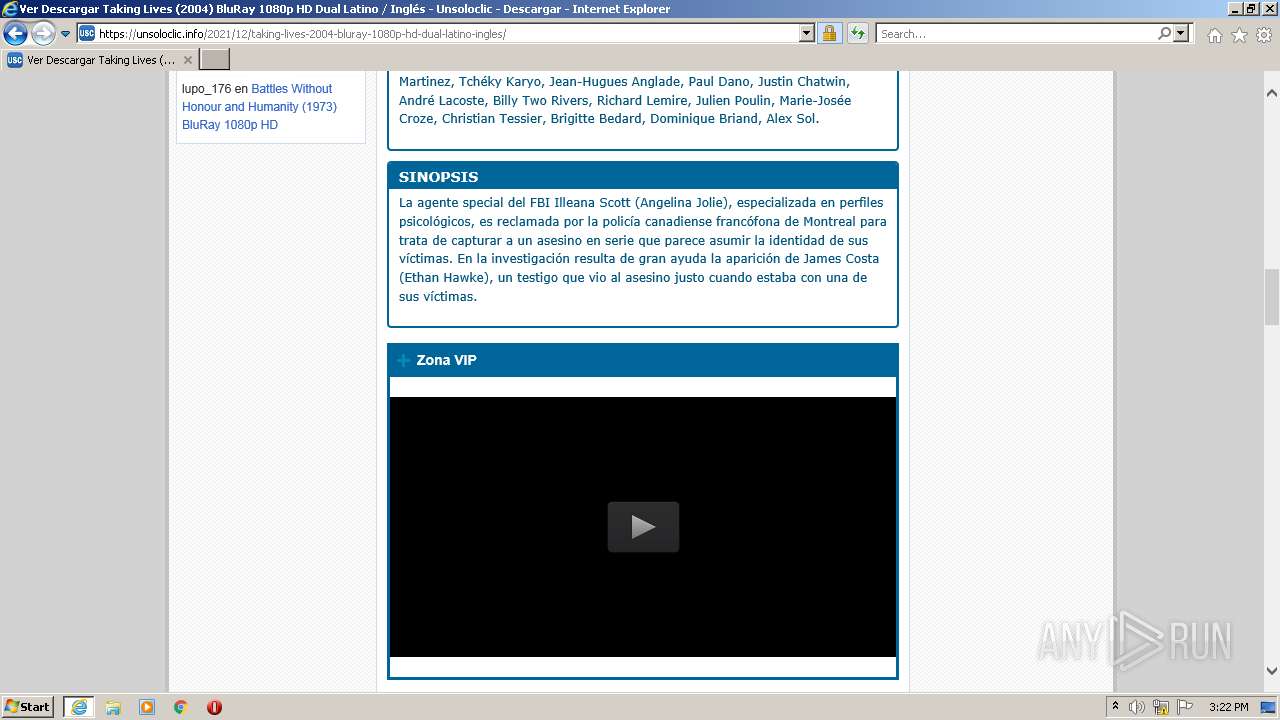Go forward with the browser Forward arrow
Image resolution: width=1280 pixels, height=720 pixels.
(x=43, y=34)
